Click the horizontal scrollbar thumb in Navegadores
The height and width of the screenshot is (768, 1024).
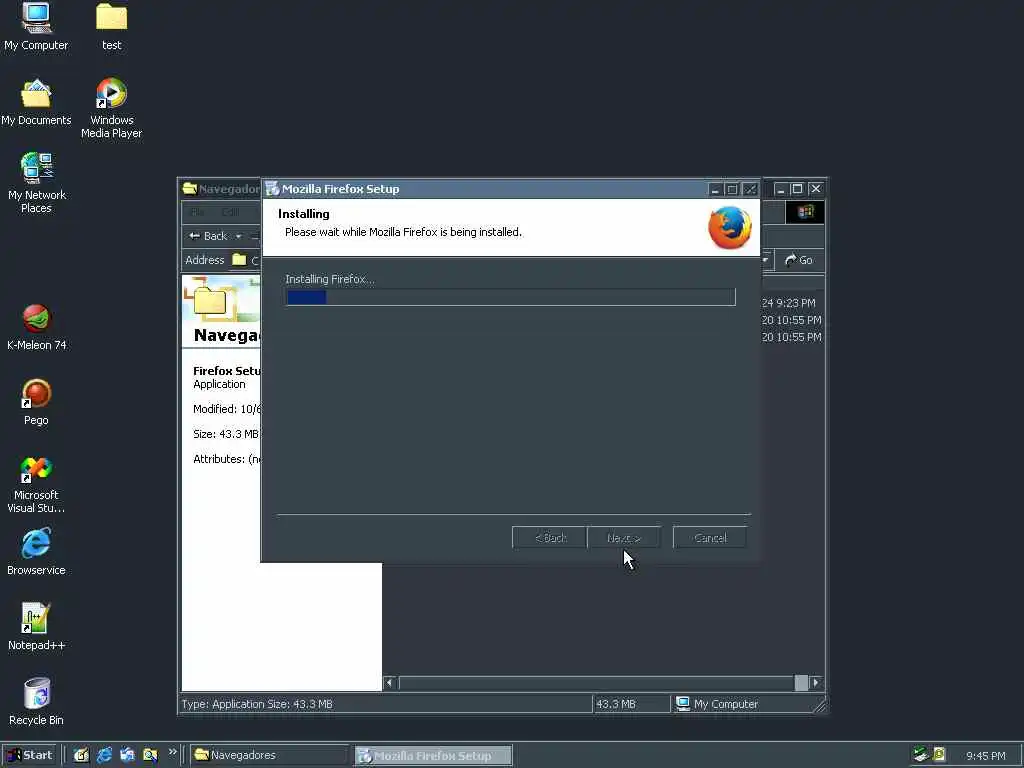[x=801, y=682]
